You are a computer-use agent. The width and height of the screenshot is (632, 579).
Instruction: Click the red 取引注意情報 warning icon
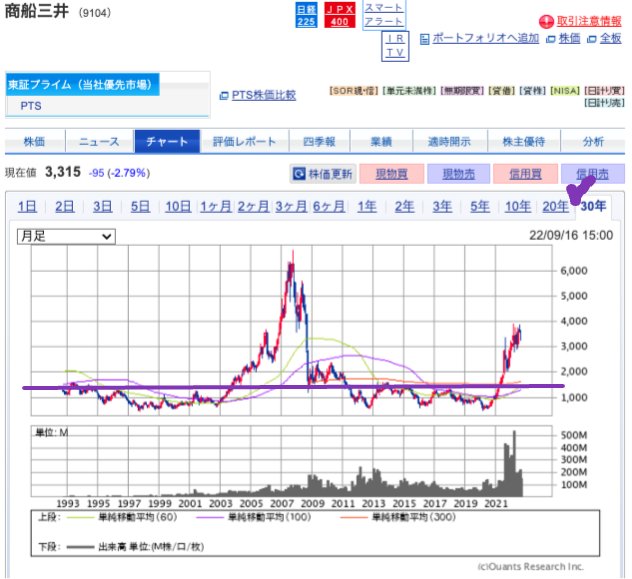[x=546, y=21]
